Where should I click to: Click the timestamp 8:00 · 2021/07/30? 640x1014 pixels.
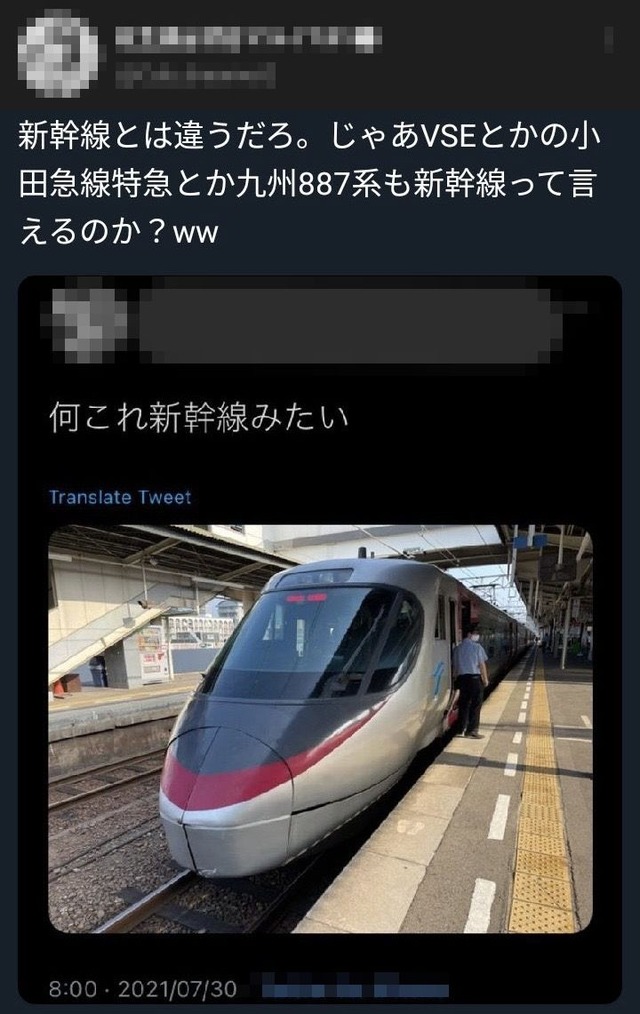click(143, 989)
